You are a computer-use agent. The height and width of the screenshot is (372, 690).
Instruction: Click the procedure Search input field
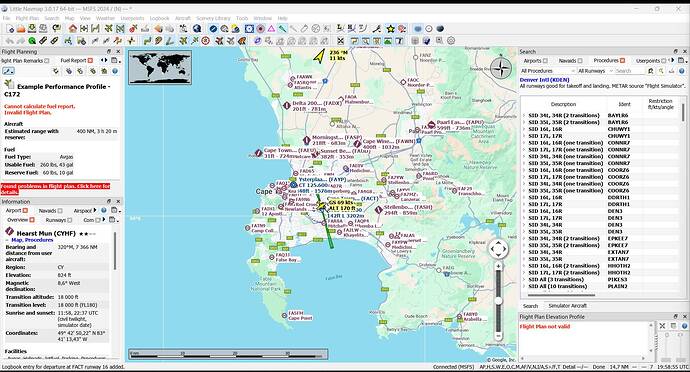click(x=629, y=71)
